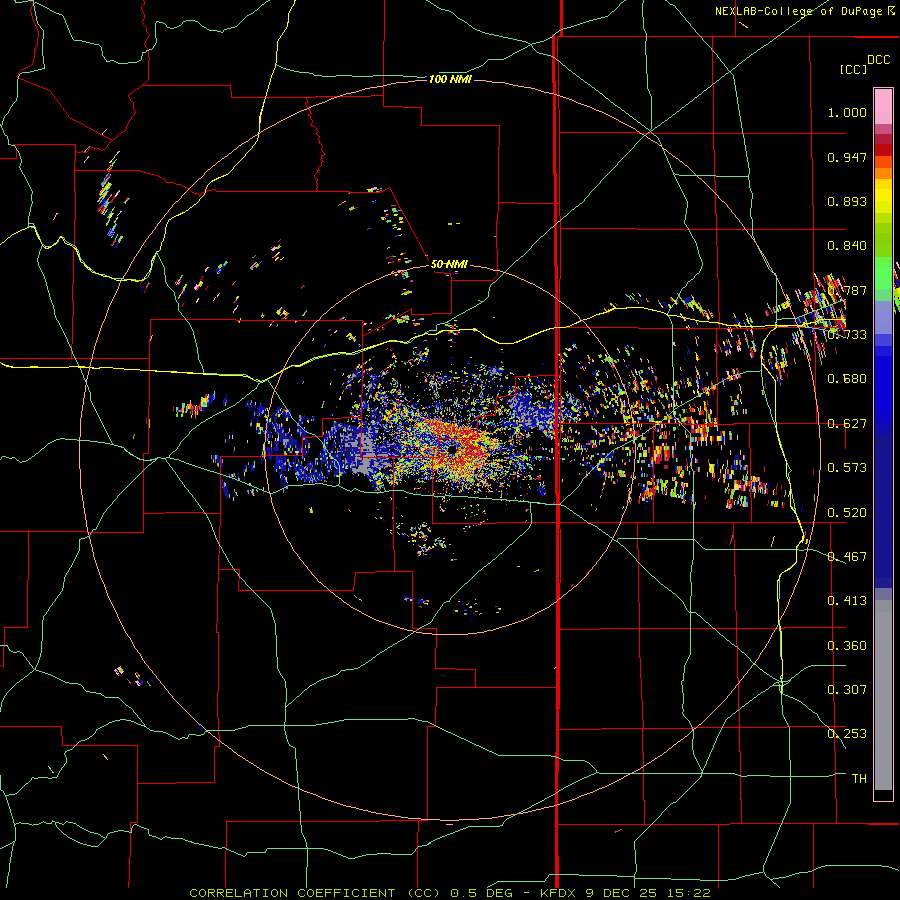Select the 0.467 scale value
Viewport: 900px width, 900px height.
pyautogui.click(x=847, y=557)
